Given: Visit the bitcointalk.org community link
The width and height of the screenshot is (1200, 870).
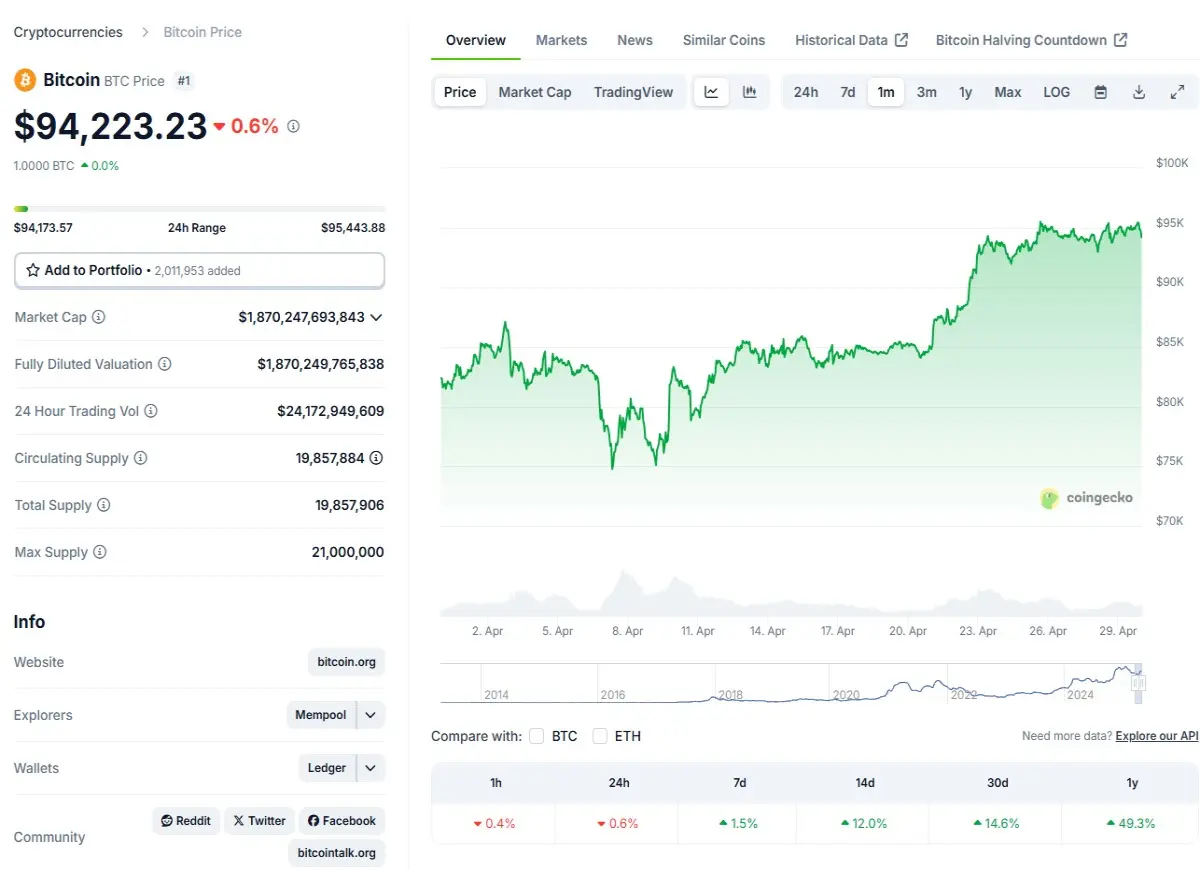Looking at the screenshot, I should [337, 853].
